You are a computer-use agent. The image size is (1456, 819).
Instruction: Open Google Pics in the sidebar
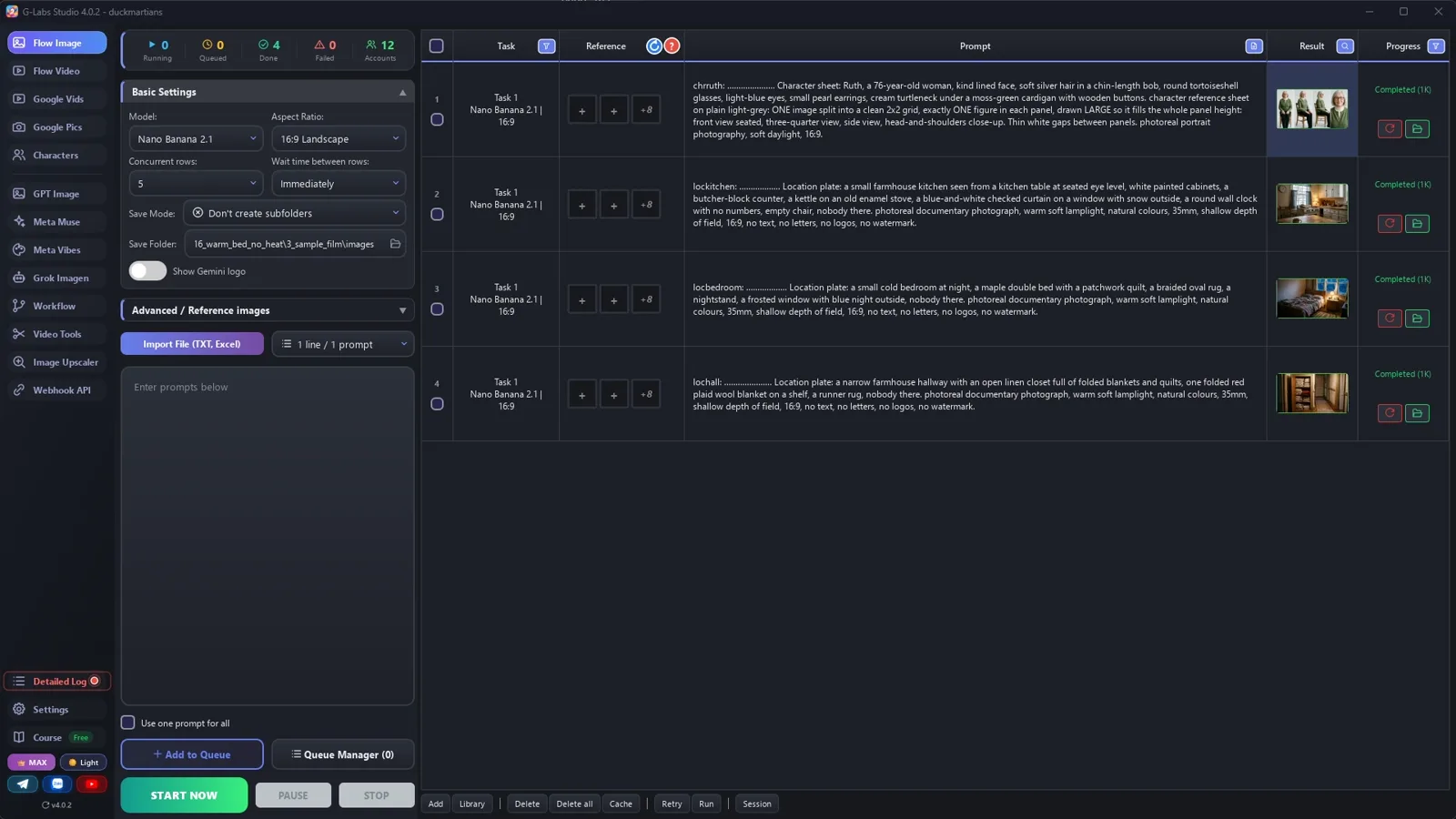(56, 127)
